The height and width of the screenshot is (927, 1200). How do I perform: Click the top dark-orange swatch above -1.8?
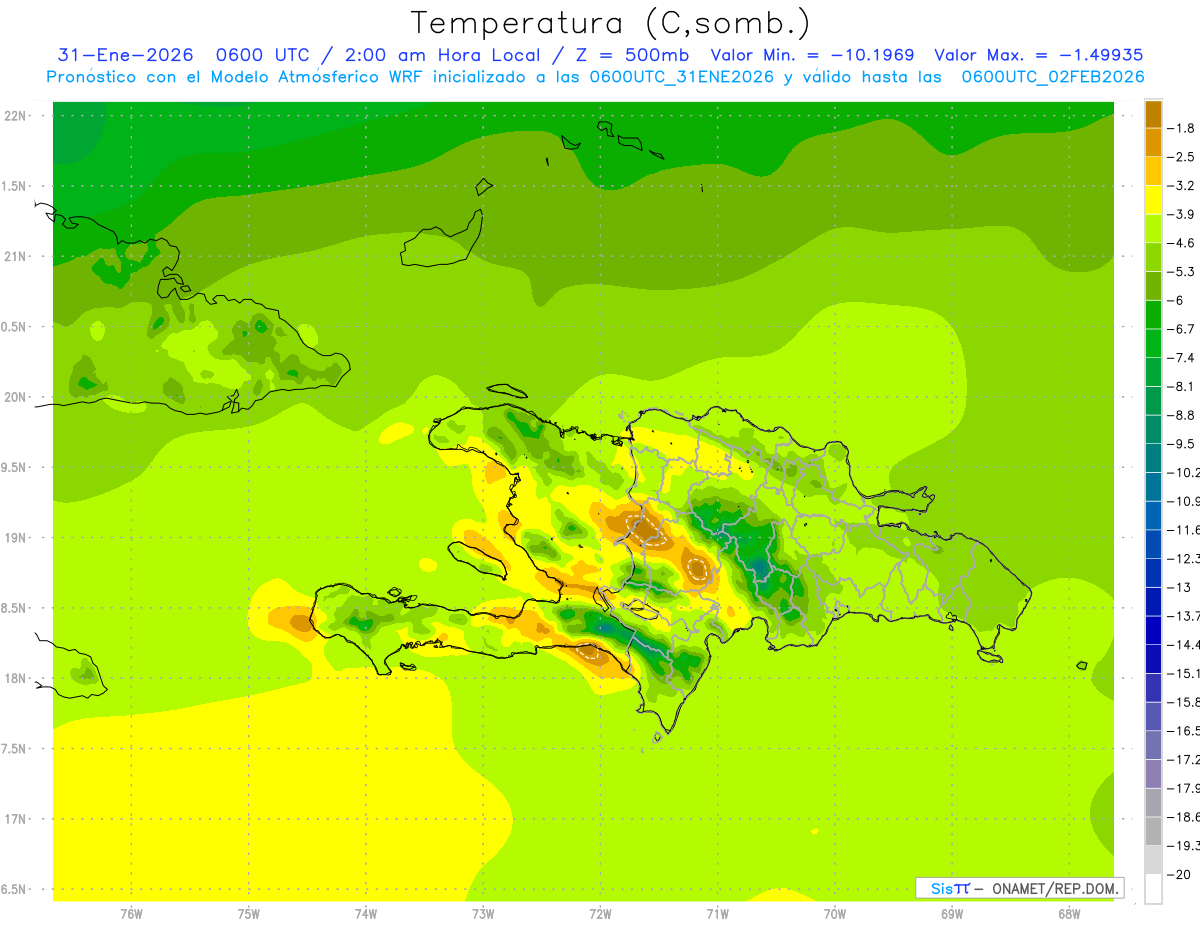pyautogui.click(x=1153, y=113)
